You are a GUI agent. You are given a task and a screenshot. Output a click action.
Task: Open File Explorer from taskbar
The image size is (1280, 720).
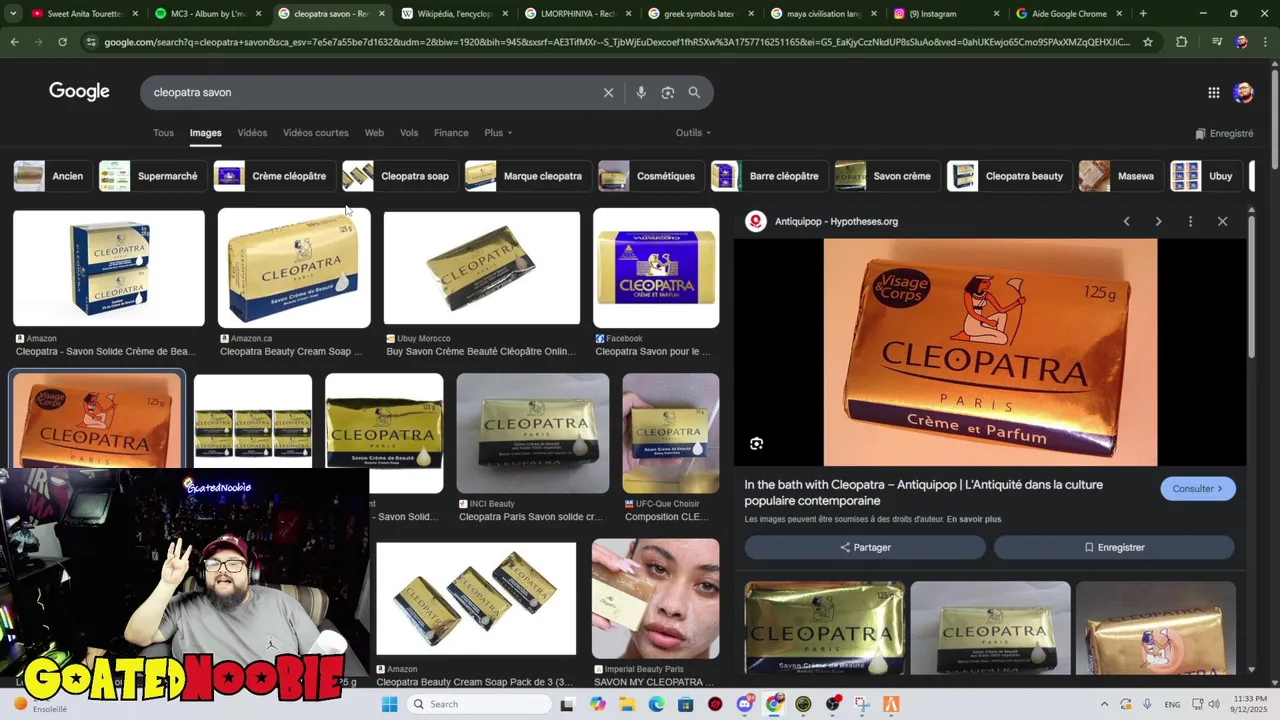[628, 704]
